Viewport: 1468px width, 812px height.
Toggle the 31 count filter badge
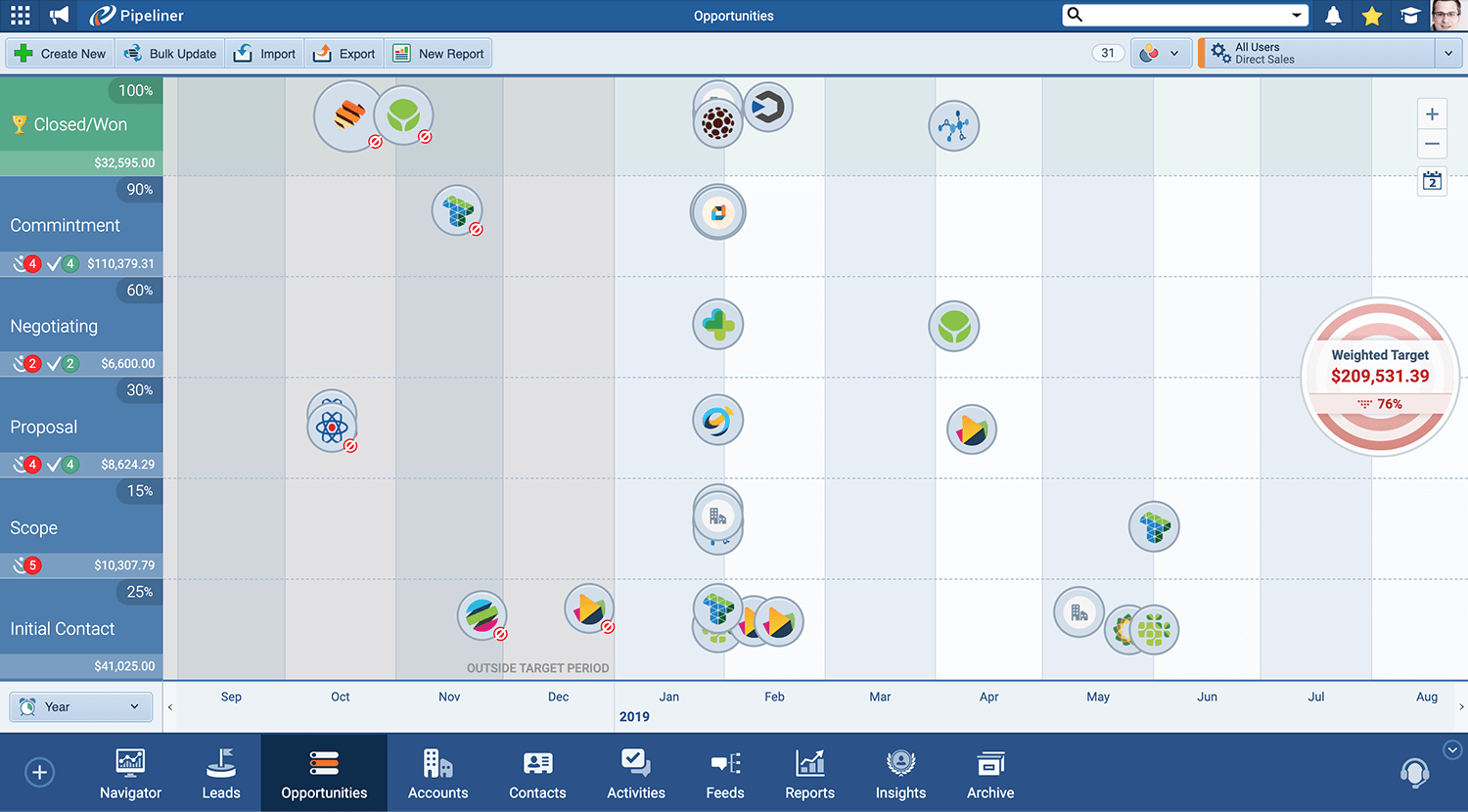click(1107, 54)
